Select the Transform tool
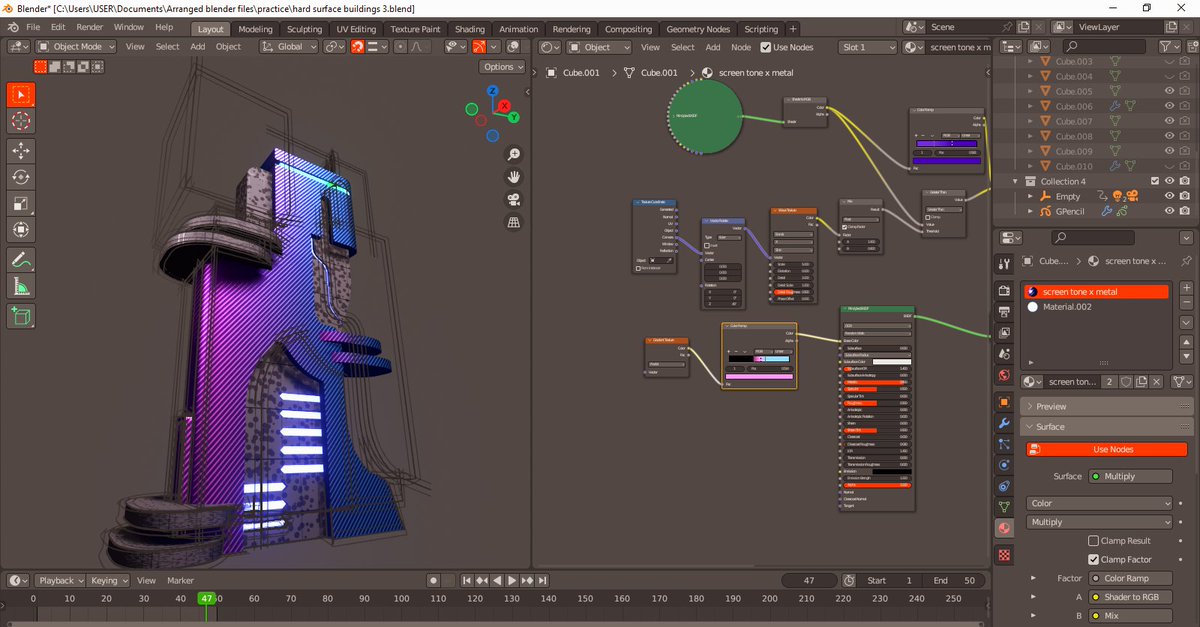This screenshot has width=1200, height=627. (x=20, y=231)
